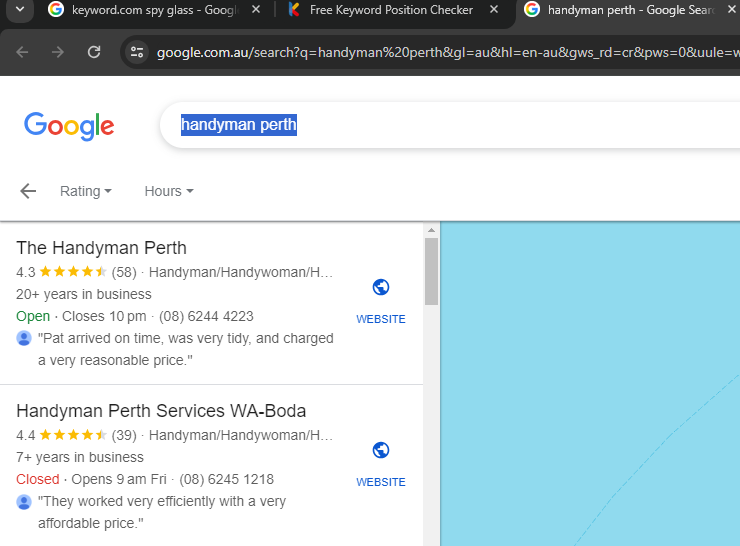
Task: Close the keyword.com spy glass tab
Action: point(256,9)
